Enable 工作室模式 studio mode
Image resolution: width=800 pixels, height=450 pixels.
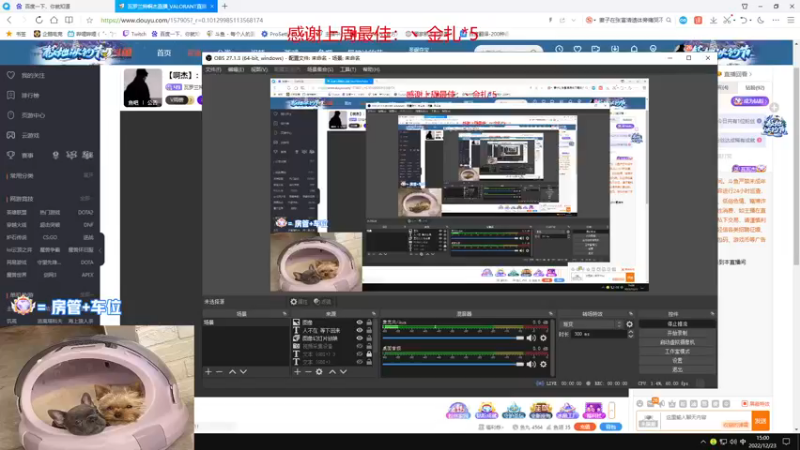pos(677,352)
